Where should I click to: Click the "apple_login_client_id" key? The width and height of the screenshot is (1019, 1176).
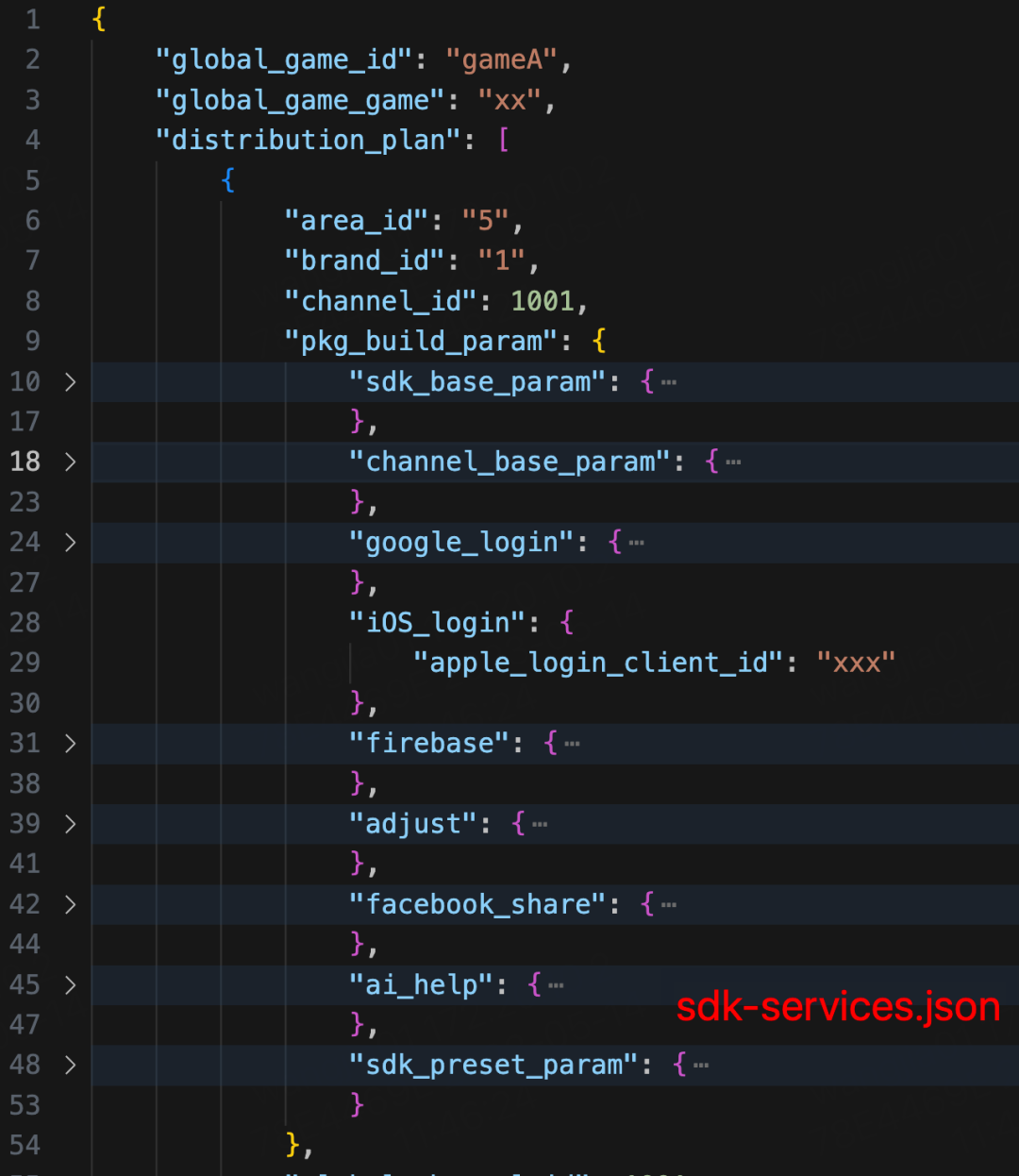click(599, 663)
